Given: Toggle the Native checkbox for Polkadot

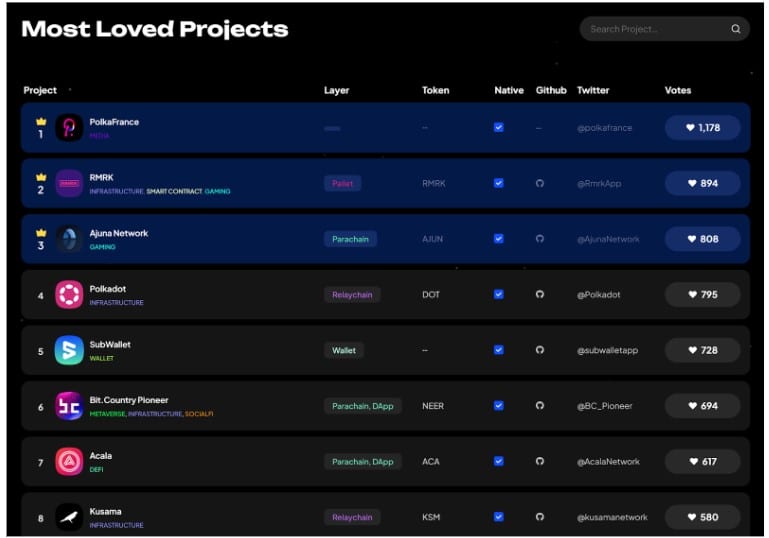Looking at the screenshot, I should click(x=499, y=295).
